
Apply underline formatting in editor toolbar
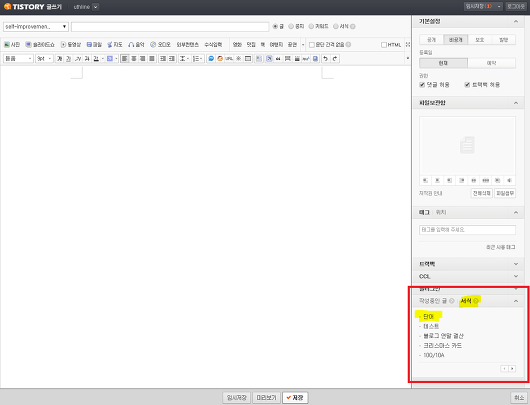point(68,59)
